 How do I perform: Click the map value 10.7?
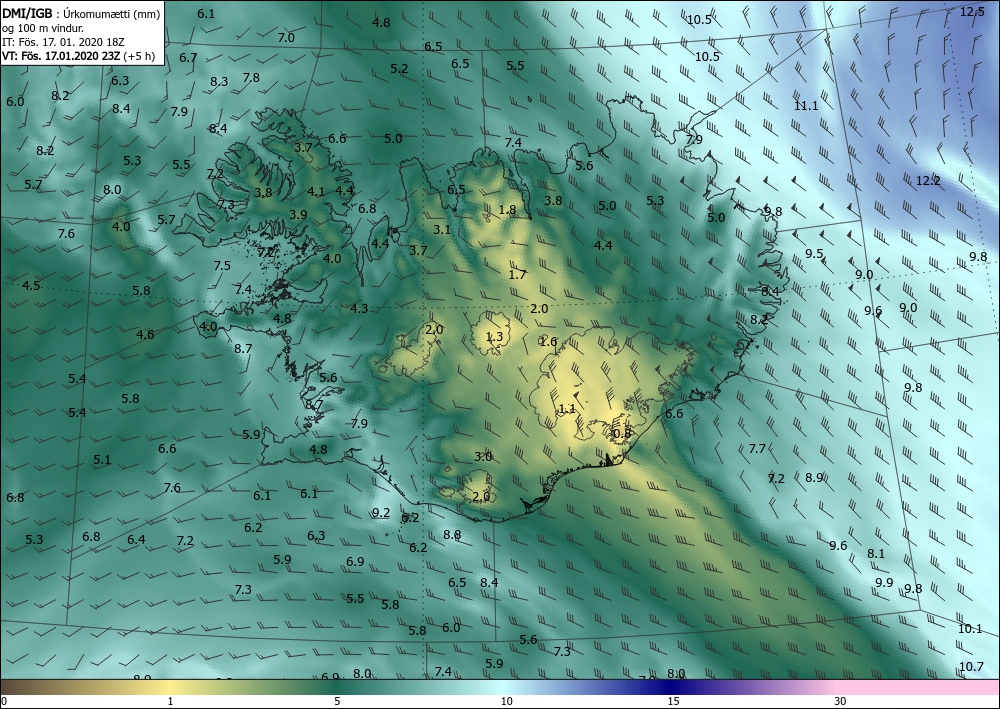[x=971, y=667]
